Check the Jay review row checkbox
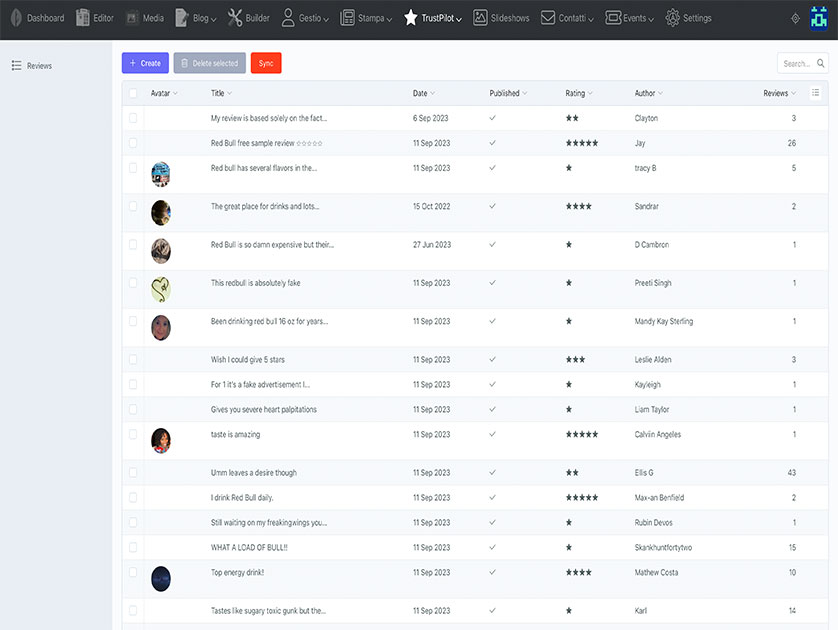The height and width of the screenshot is (630, 838). [x=133, y=143]
